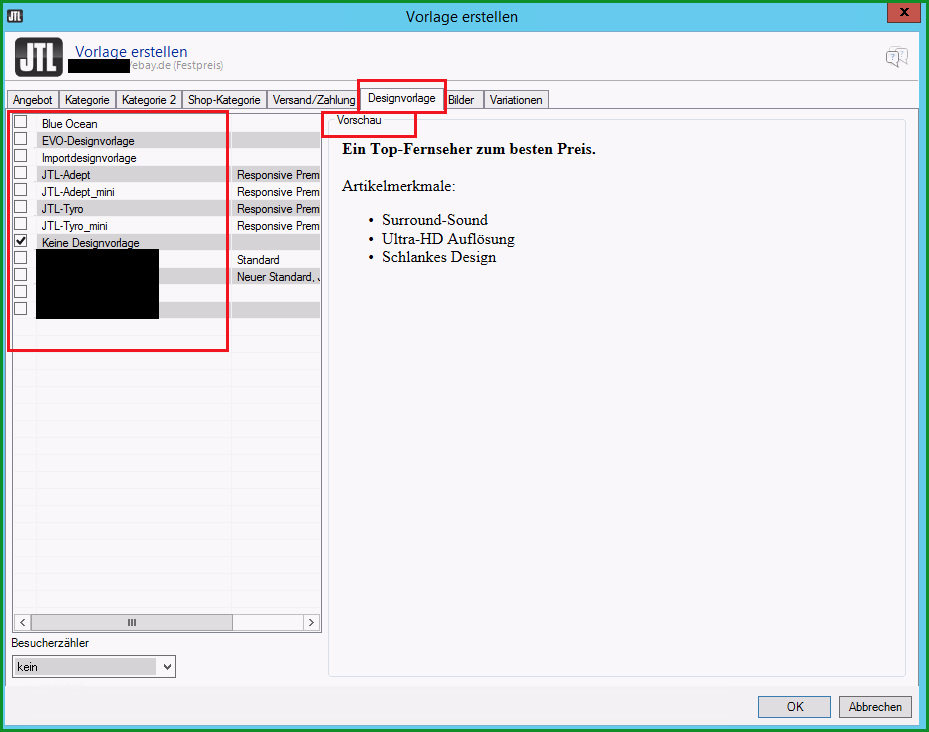This screenshot has height=732, width=929.
Task: Click Schlankes Design bullet in preview
Action: click(439, 257)
